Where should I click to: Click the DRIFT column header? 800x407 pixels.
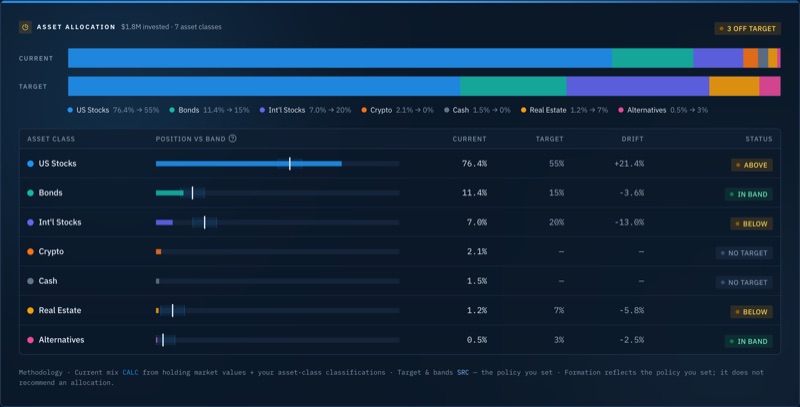click(633, 139)
